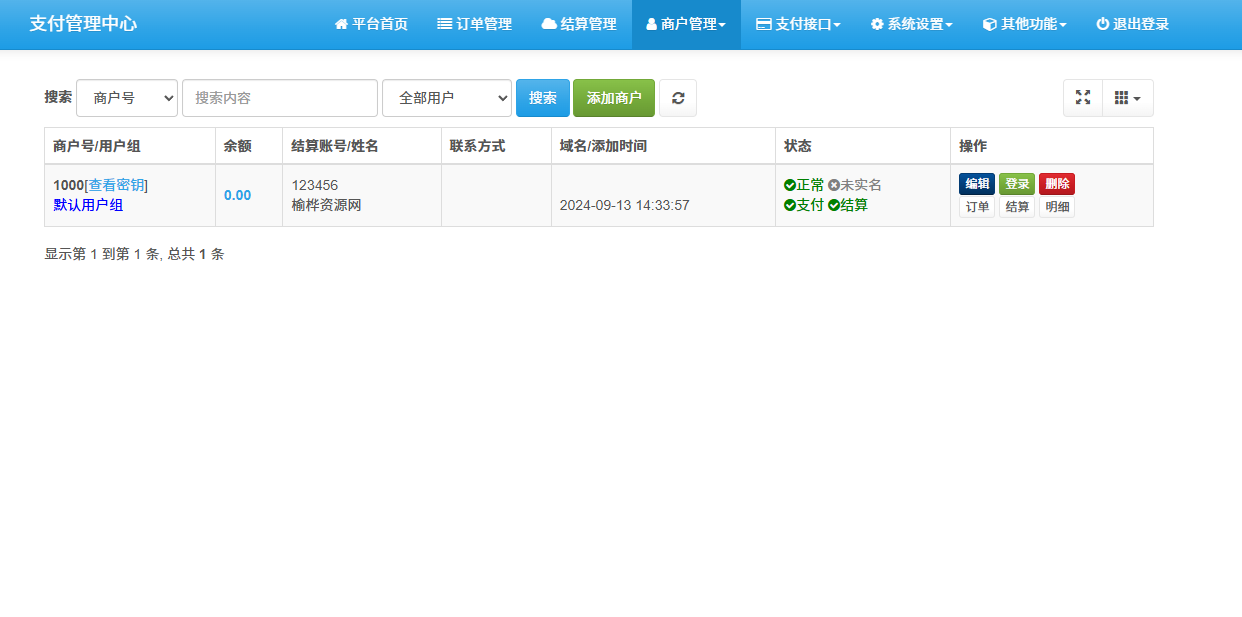The height and width of the screenshot is (617, 1242).
Task: Toggle fullscreen table view icon
Action: click(1083, 98)
